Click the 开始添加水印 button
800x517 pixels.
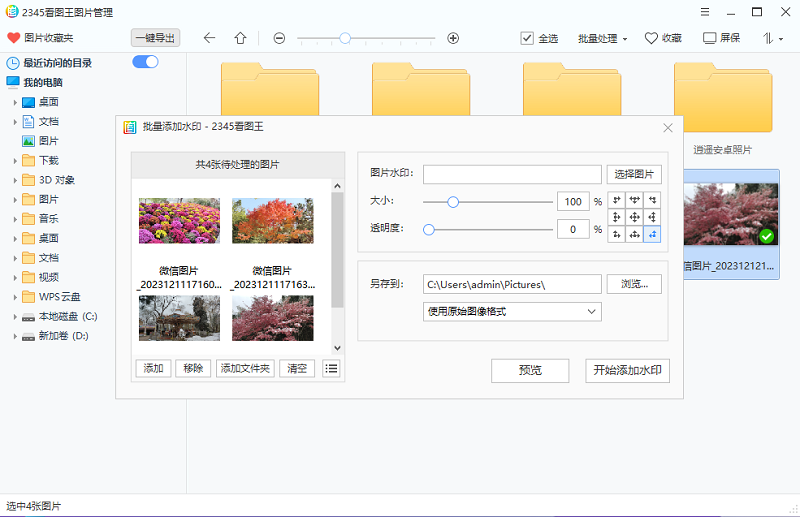(x=626, y=370)
